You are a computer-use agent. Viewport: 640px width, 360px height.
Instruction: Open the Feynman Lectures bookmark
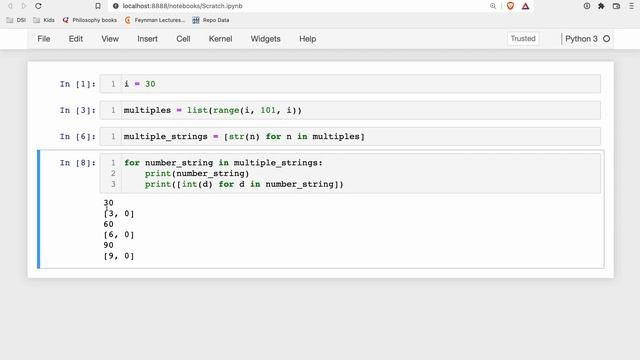(x=155, y=20)
